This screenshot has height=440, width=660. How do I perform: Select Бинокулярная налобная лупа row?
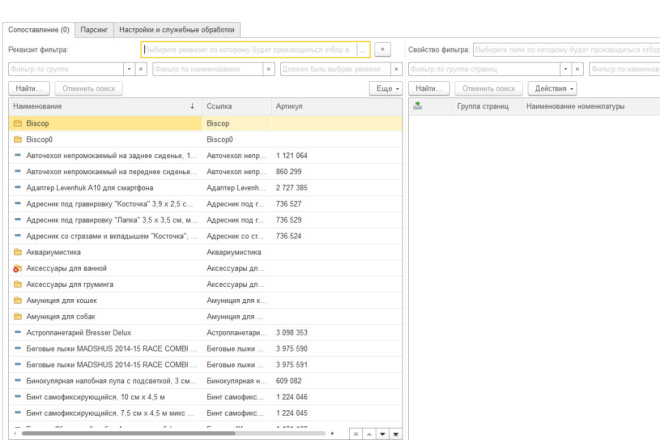point(205,381)
